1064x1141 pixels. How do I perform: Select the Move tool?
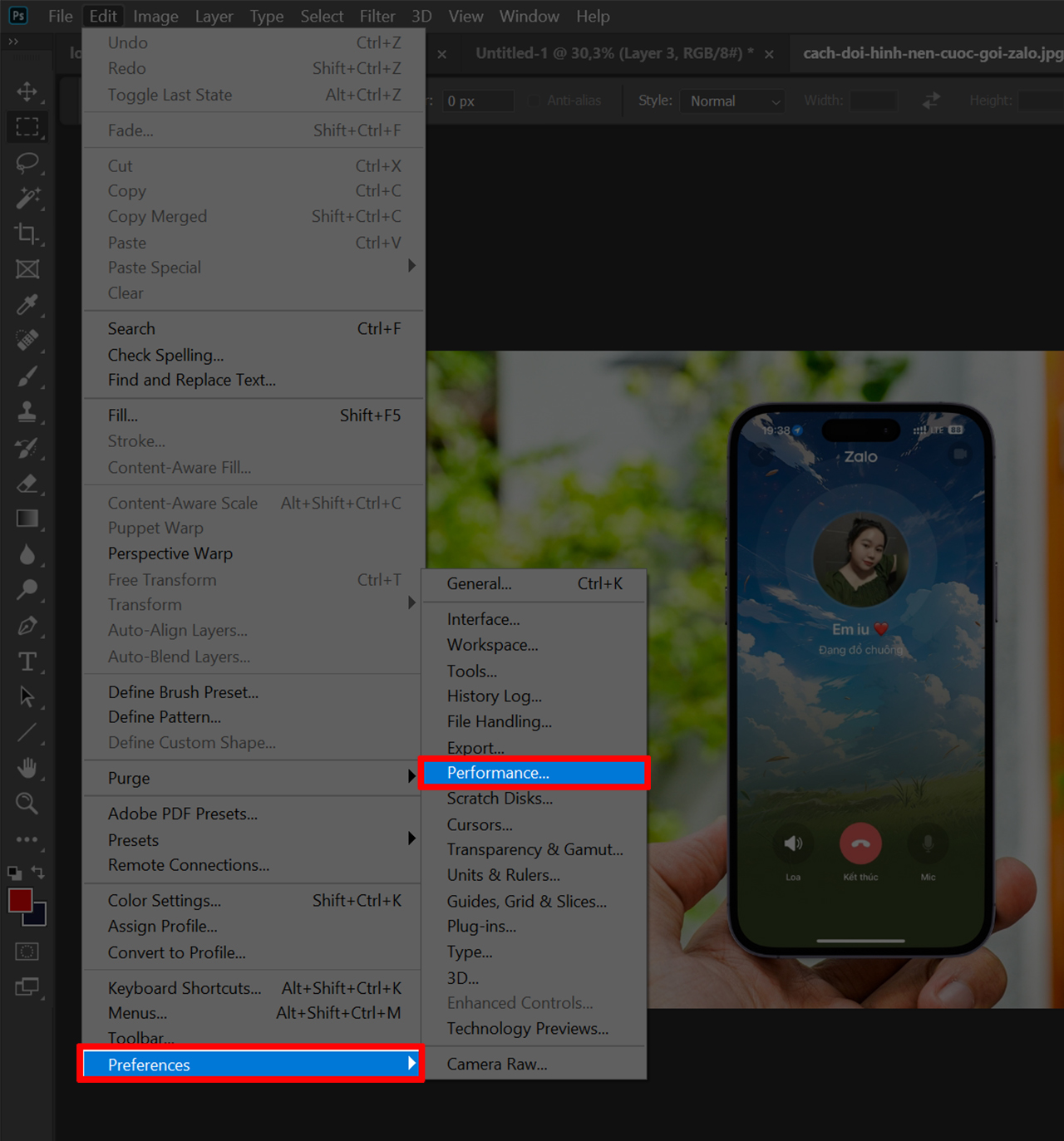click(x=27, y=91)
